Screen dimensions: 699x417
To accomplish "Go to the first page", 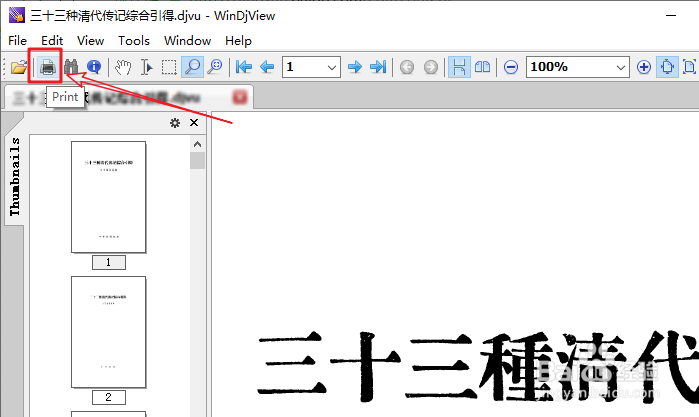I will click(x=244, y=67).
